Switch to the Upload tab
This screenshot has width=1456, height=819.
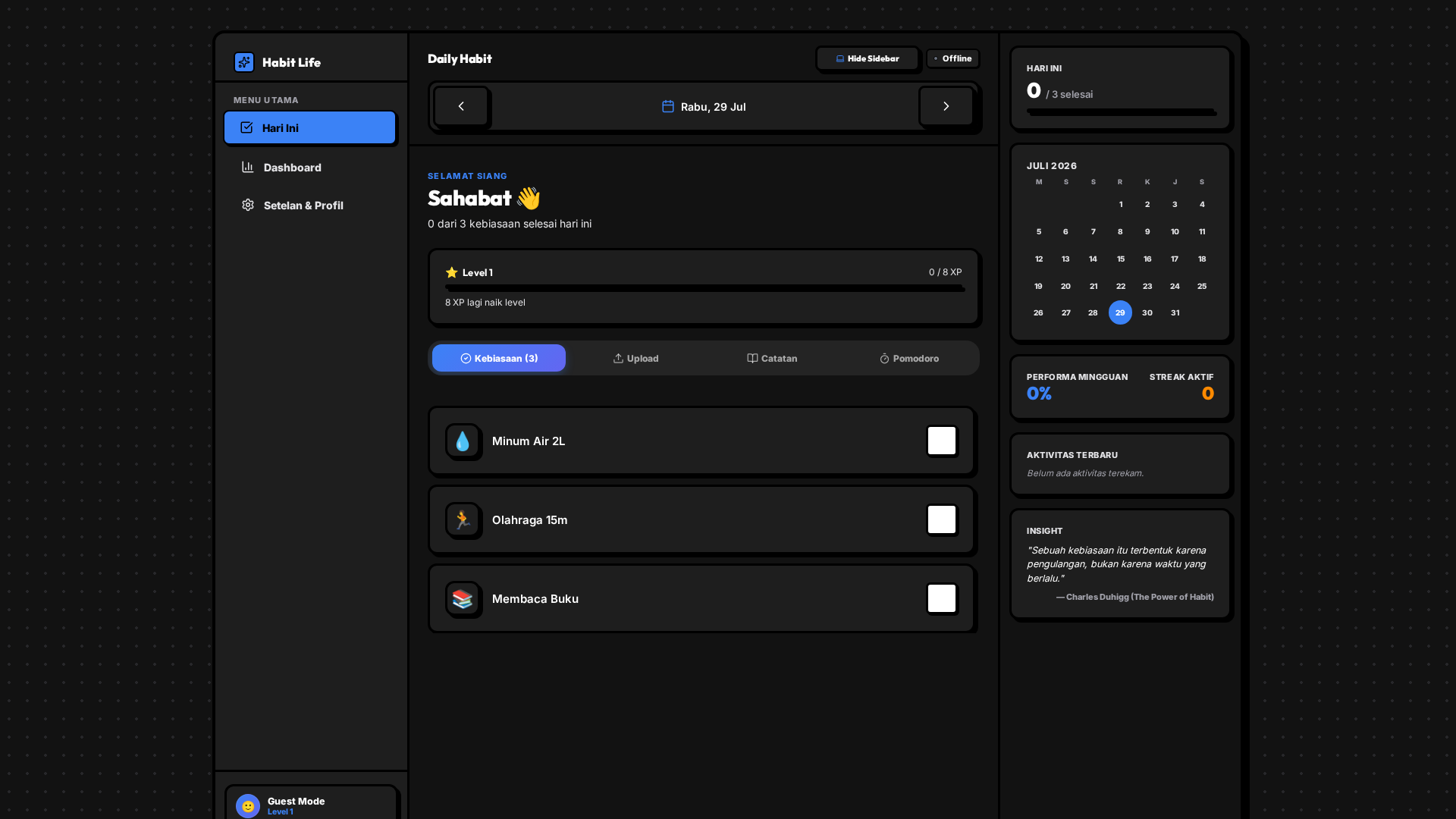click(635, 358)
